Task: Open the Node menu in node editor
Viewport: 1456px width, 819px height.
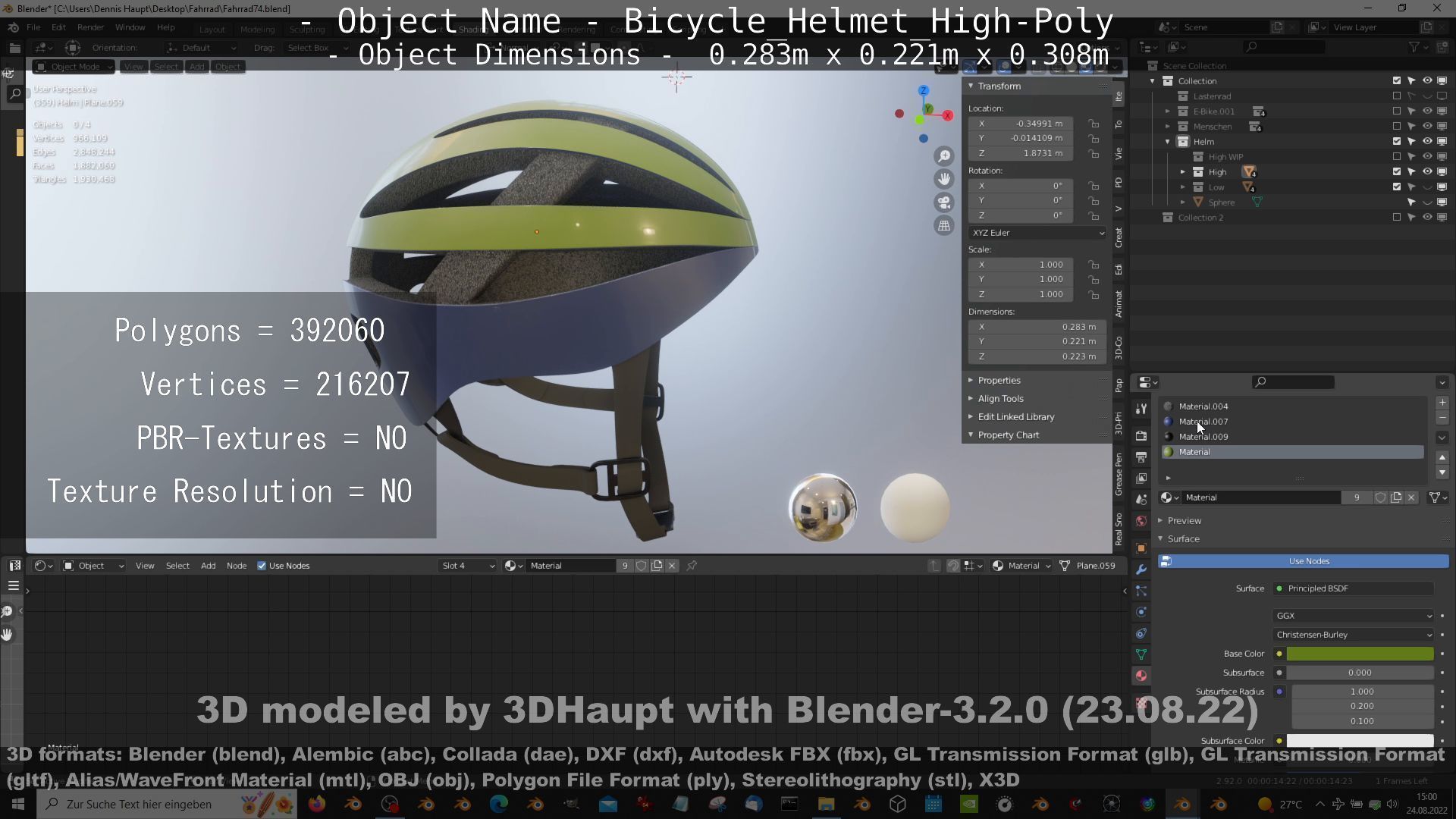Action: (x=237, y=566)
